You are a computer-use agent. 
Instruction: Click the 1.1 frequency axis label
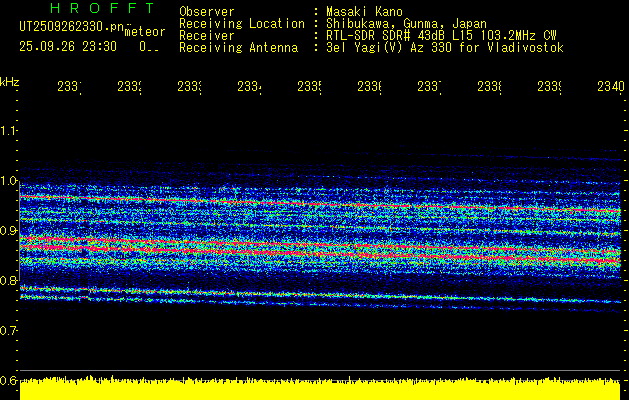(9, 131)
